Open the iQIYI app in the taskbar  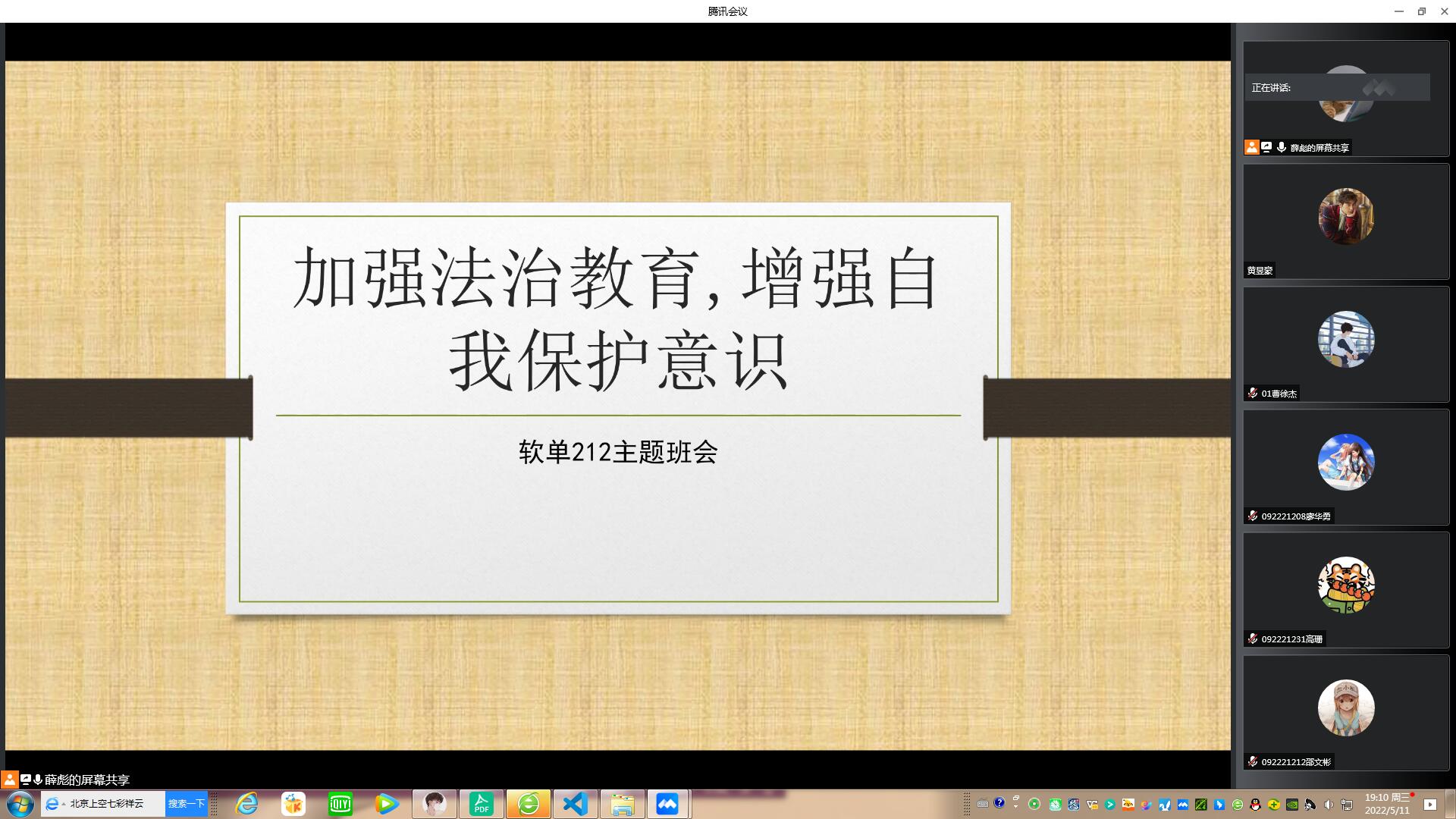[x=340, y=804]
